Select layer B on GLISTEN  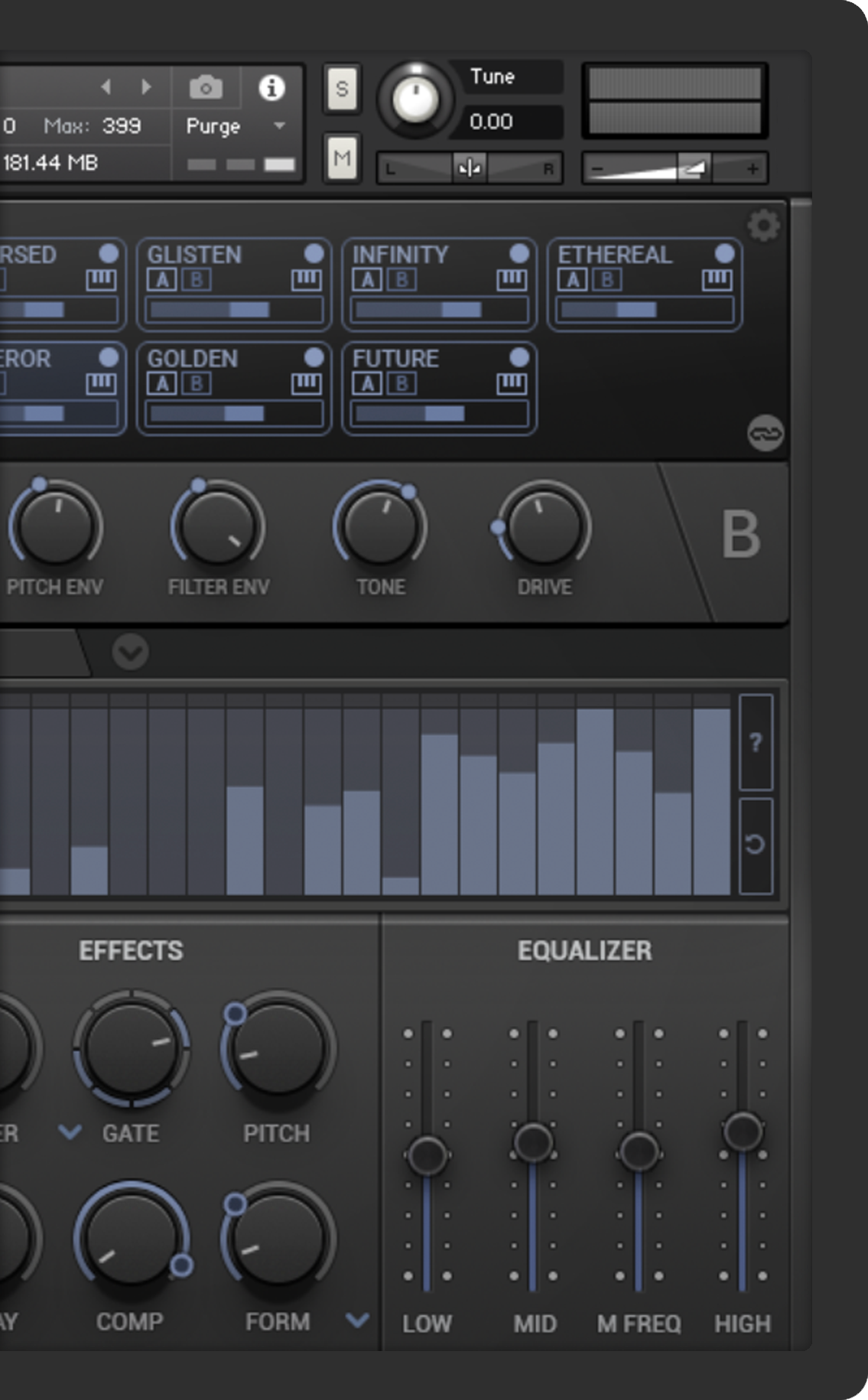pyautogui.click(x=197, y=280)
